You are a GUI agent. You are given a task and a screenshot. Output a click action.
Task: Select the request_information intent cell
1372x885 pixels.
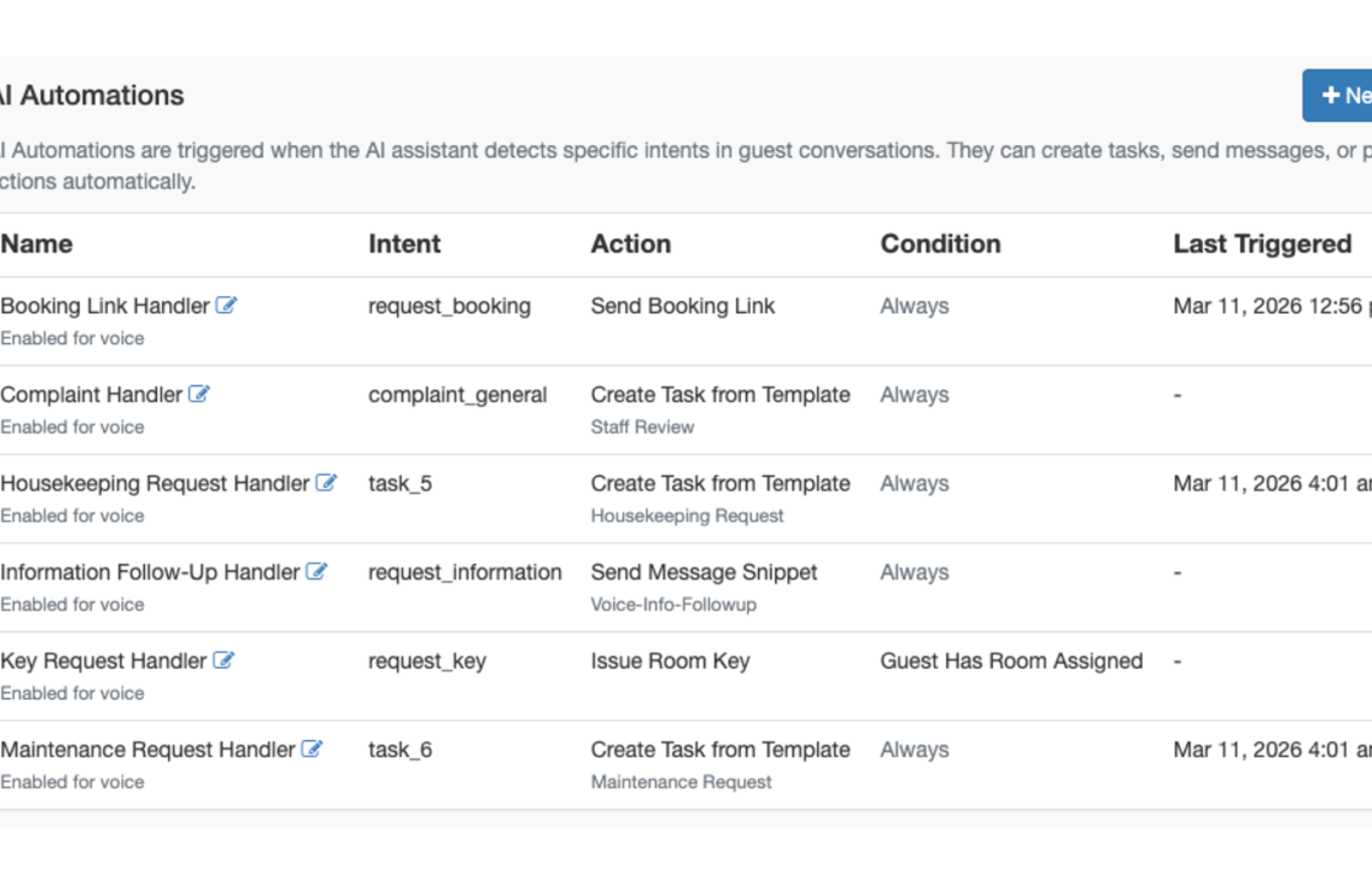(465, 572)
